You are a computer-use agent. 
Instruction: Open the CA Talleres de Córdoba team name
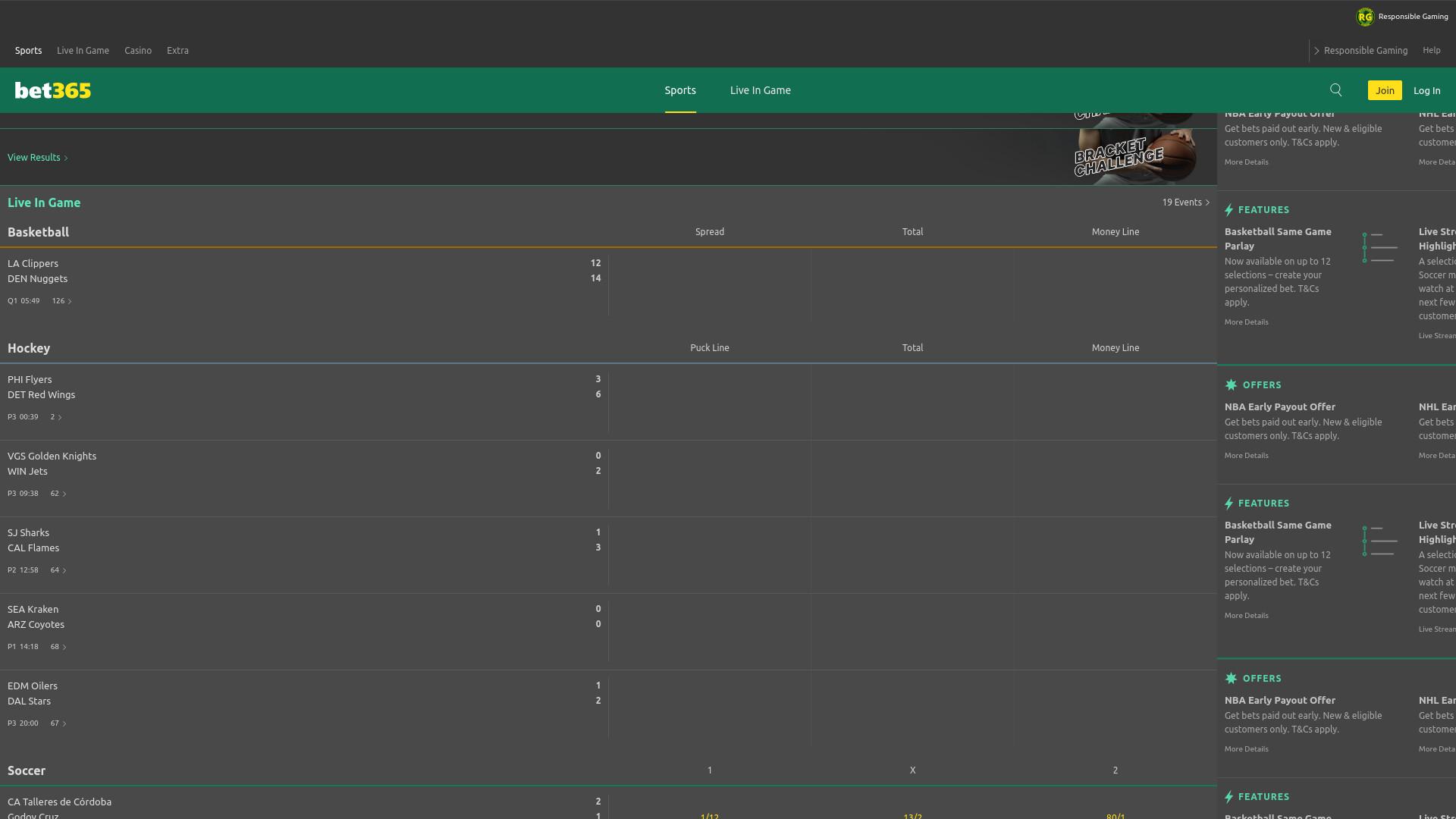click(x=59, y=802)
